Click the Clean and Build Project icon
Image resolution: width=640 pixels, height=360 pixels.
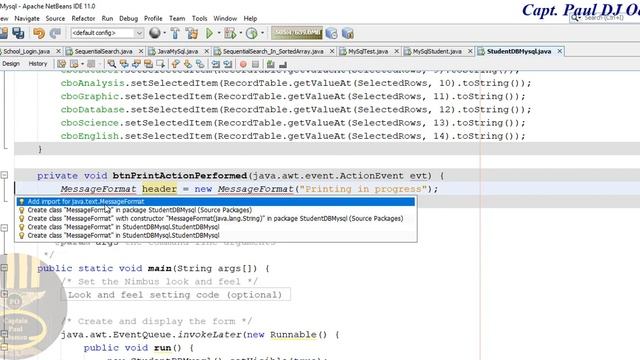click(192, 33)
